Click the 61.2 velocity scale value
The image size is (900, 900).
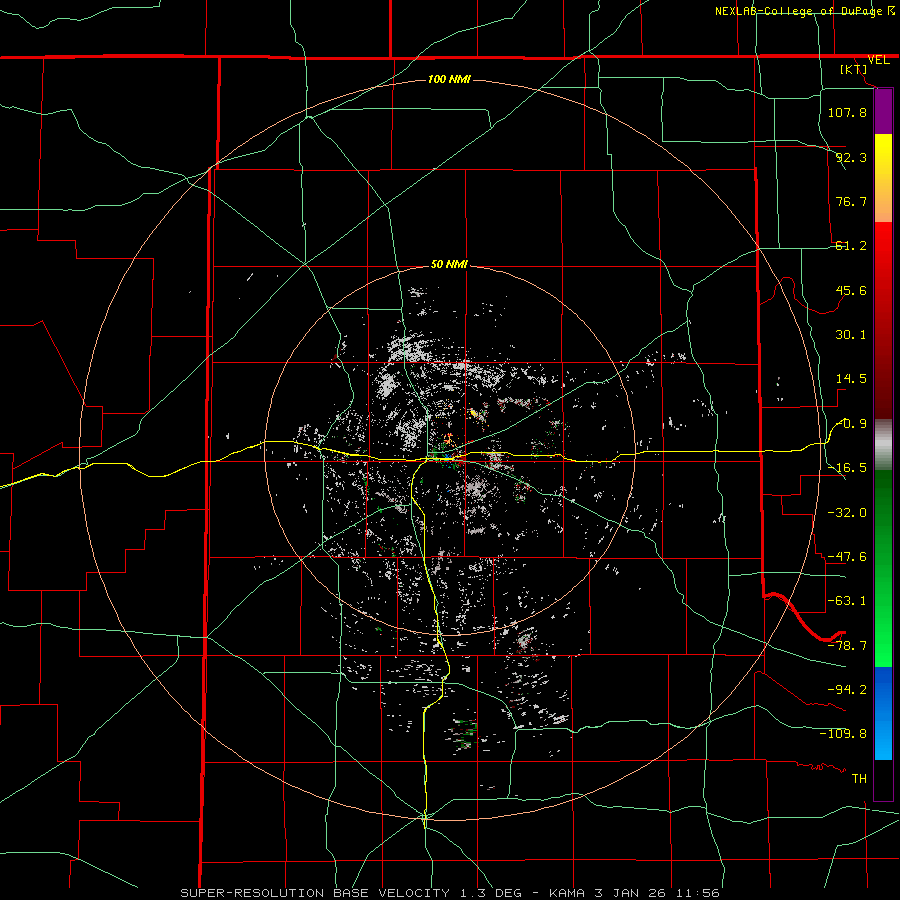(851, 246)
